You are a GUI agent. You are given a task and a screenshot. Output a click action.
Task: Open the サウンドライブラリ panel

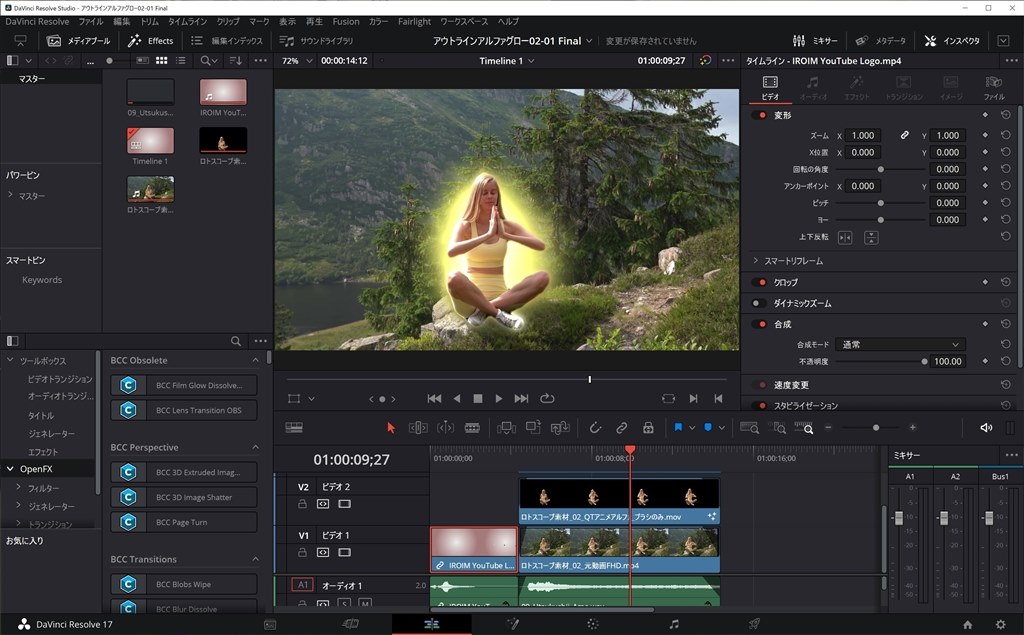coord(316,41)
